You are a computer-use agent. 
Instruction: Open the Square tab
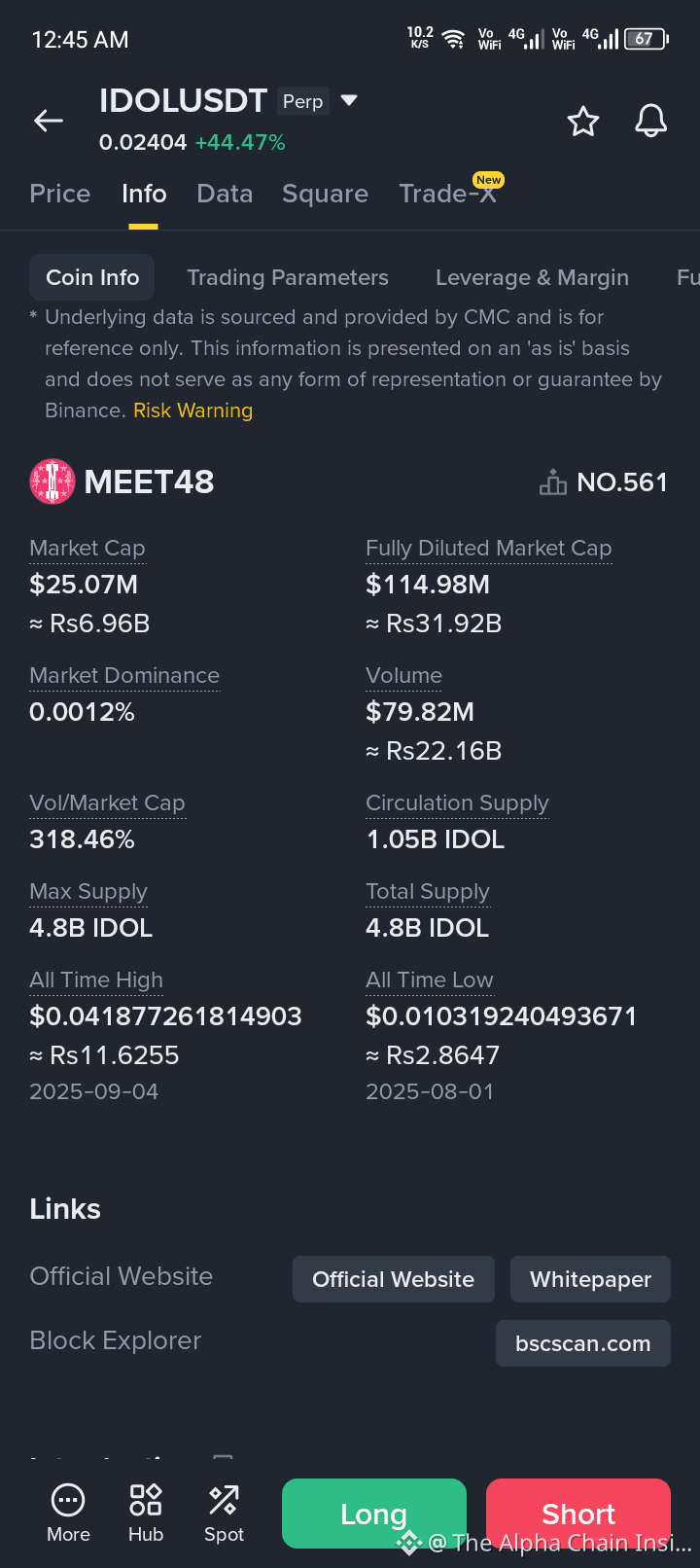[x=325, y=194]
